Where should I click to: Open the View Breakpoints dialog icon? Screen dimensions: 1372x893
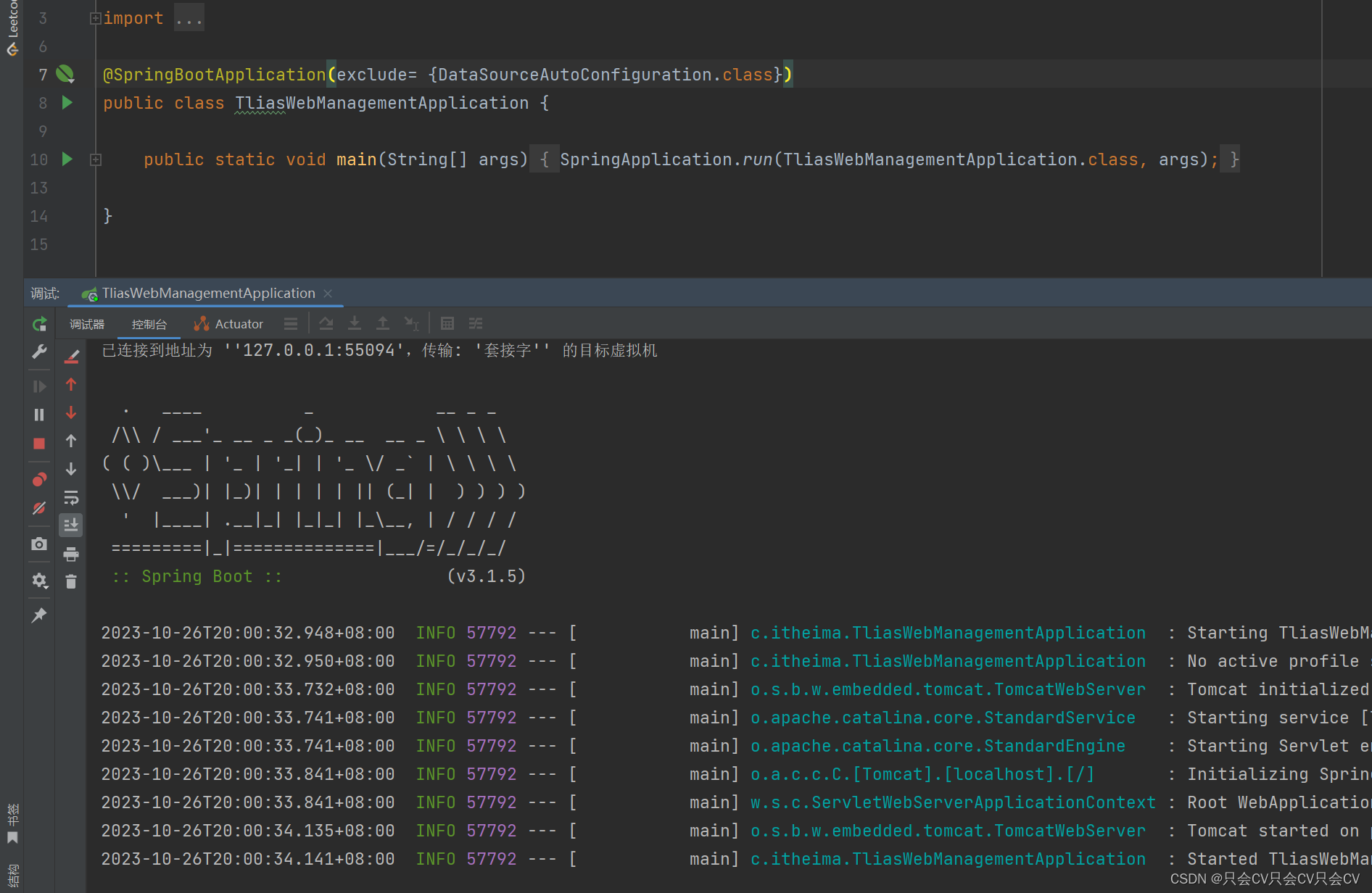tap(39, 479)
